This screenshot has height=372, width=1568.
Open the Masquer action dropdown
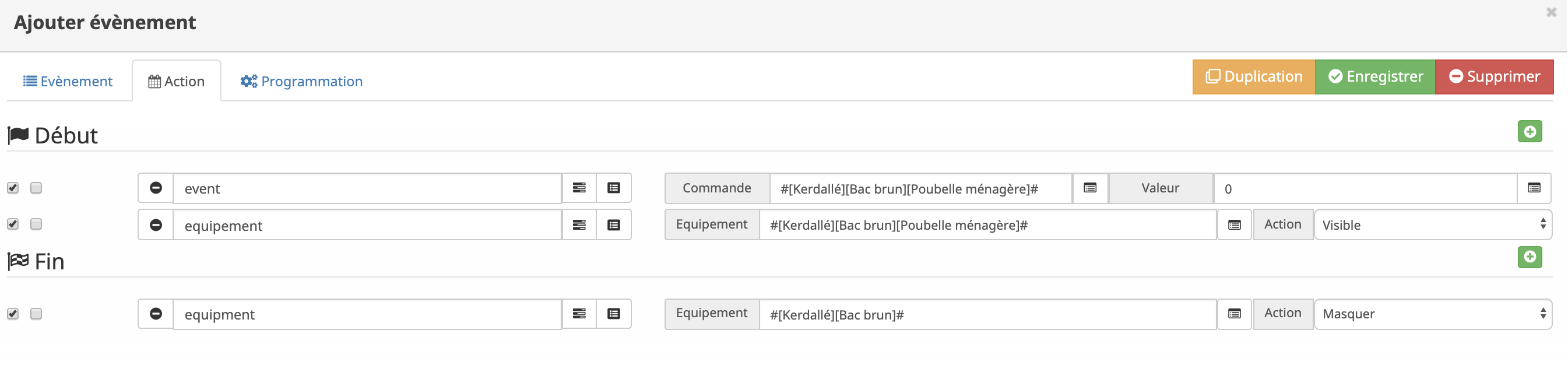[1432, 314]
